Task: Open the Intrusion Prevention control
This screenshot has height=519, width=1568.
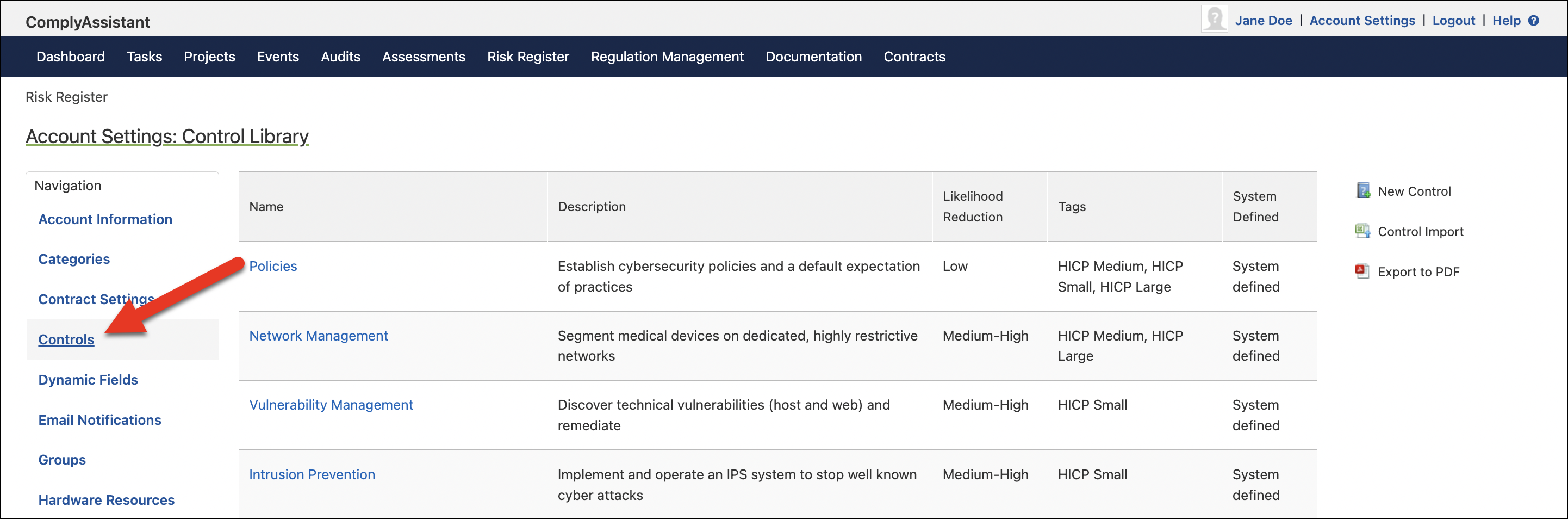Action: click(312, 474)
